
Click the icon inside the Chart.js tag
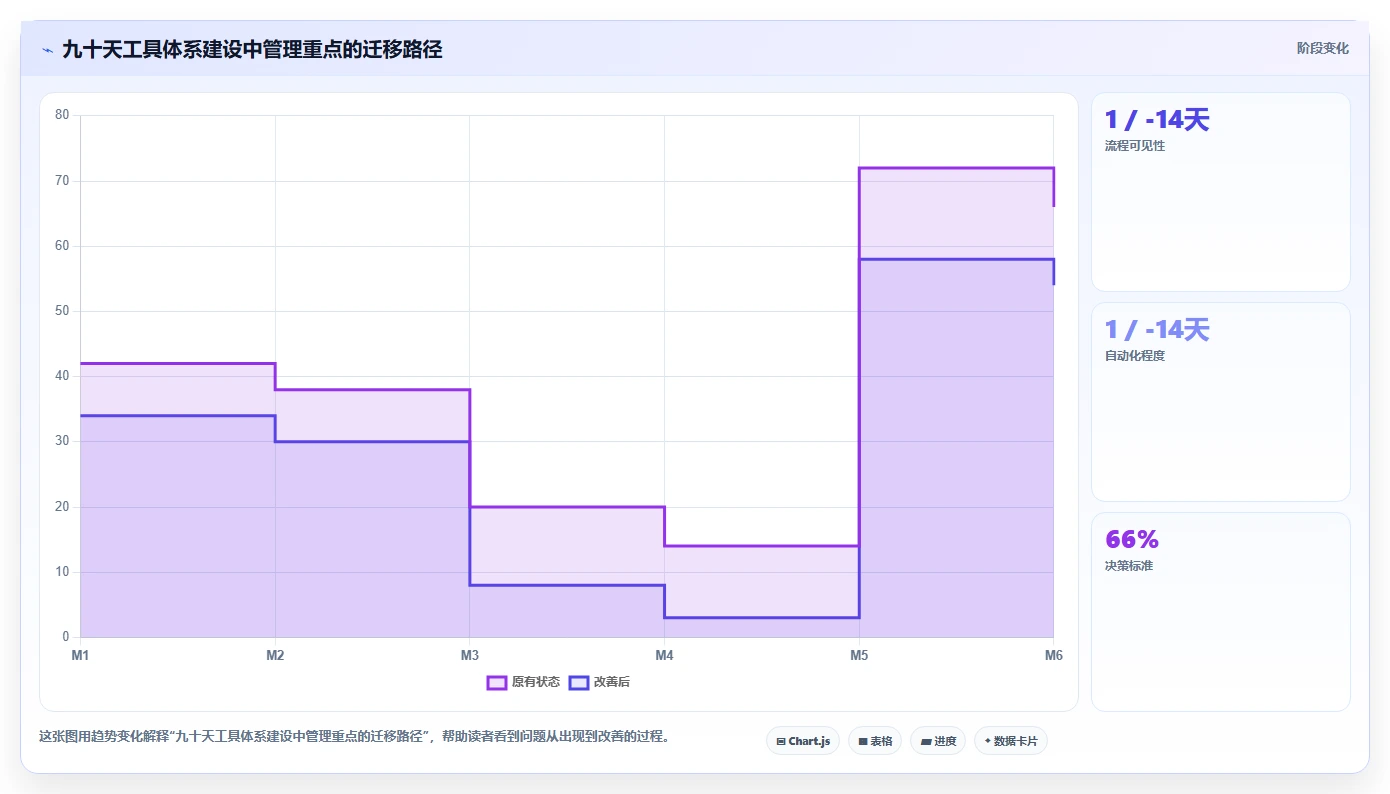pyautogui.click(x=781, y=742)
